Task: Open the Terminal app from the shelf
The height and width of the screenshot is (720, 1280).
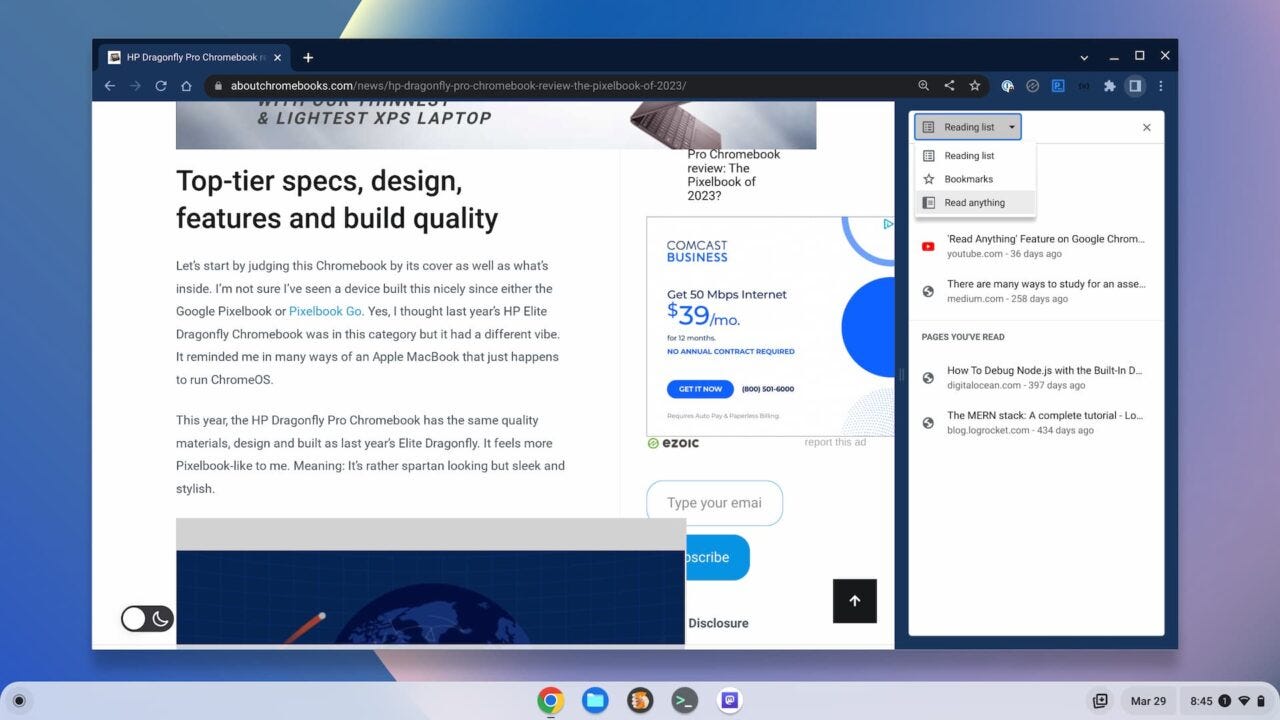Action: pos(685,701)
